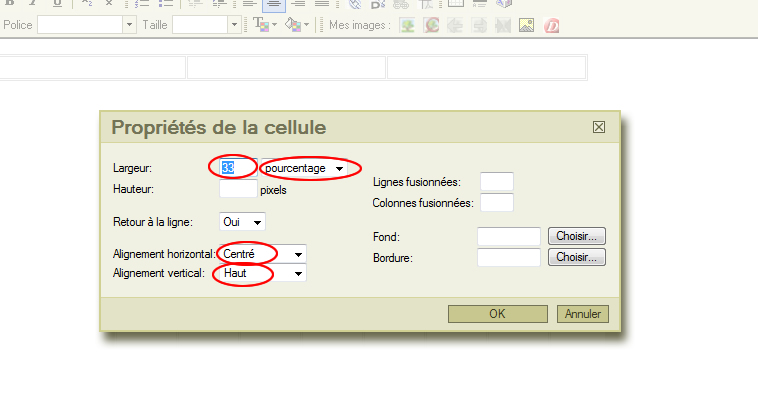The height and width of the screenshot is (414, 758).
Task: Click the text color icon
Action: pyautogui.click(x=261, y=25)
